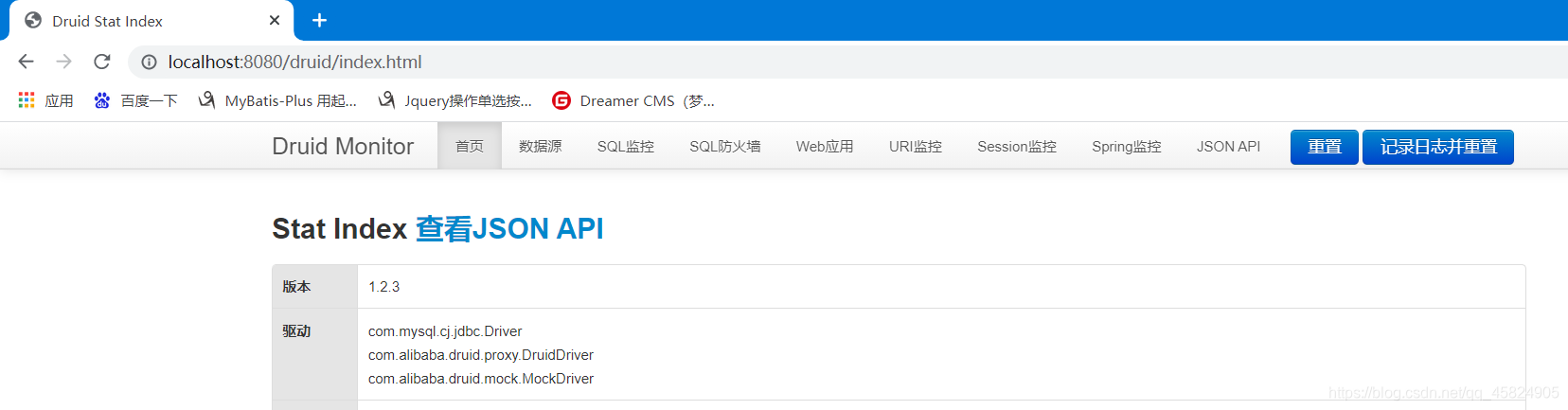Screen dimensions: 1568x410
Task: Select the 驱动 row label
Action: tap(296, 330)
